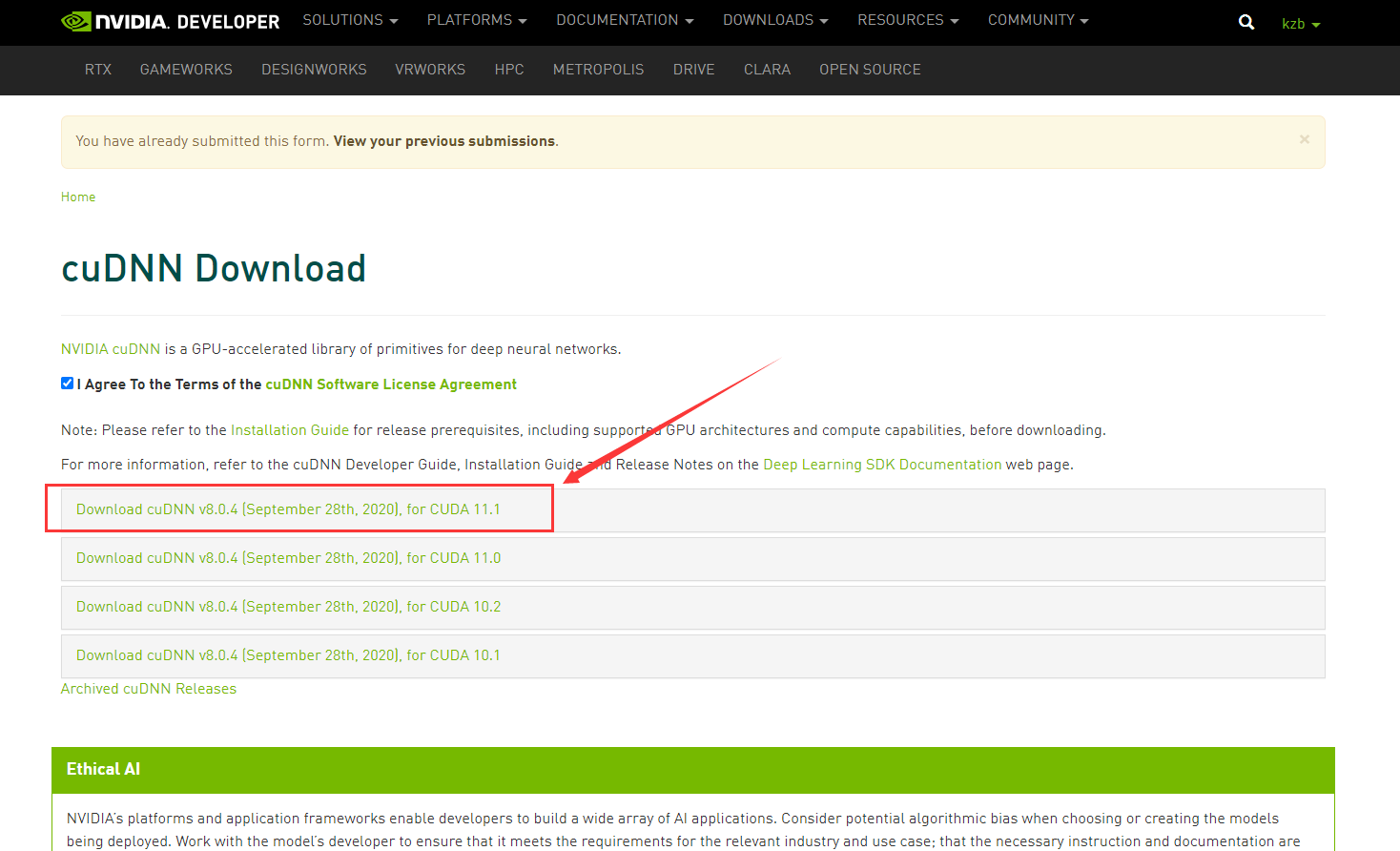Open the Open Source section
Screen dimensions: 1400x851
870,70
